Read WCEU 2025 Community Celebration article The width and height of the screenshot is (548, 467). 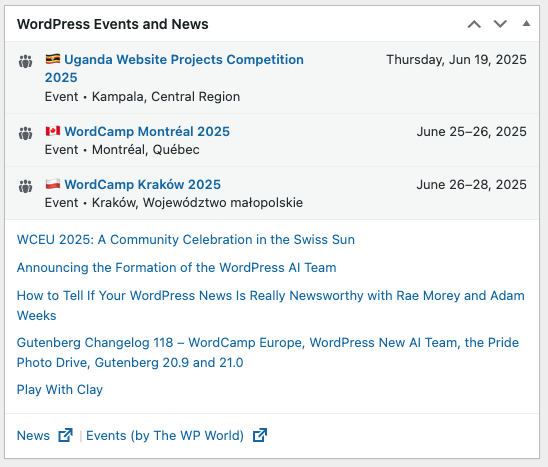(186, 239)
